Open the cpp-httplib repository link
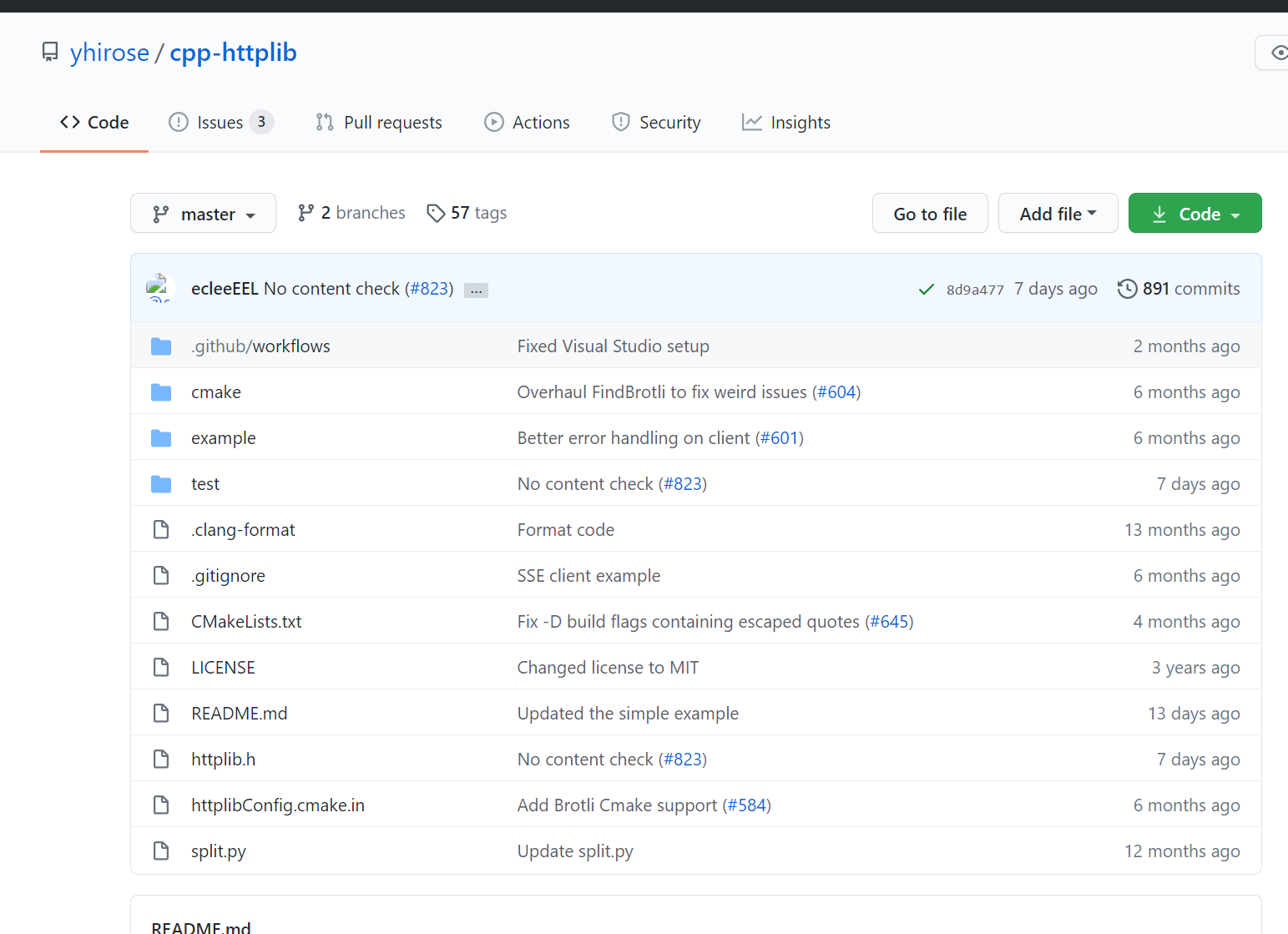Image resolution: width=1288 pixels, height=934 pixels. click(233, 53)
